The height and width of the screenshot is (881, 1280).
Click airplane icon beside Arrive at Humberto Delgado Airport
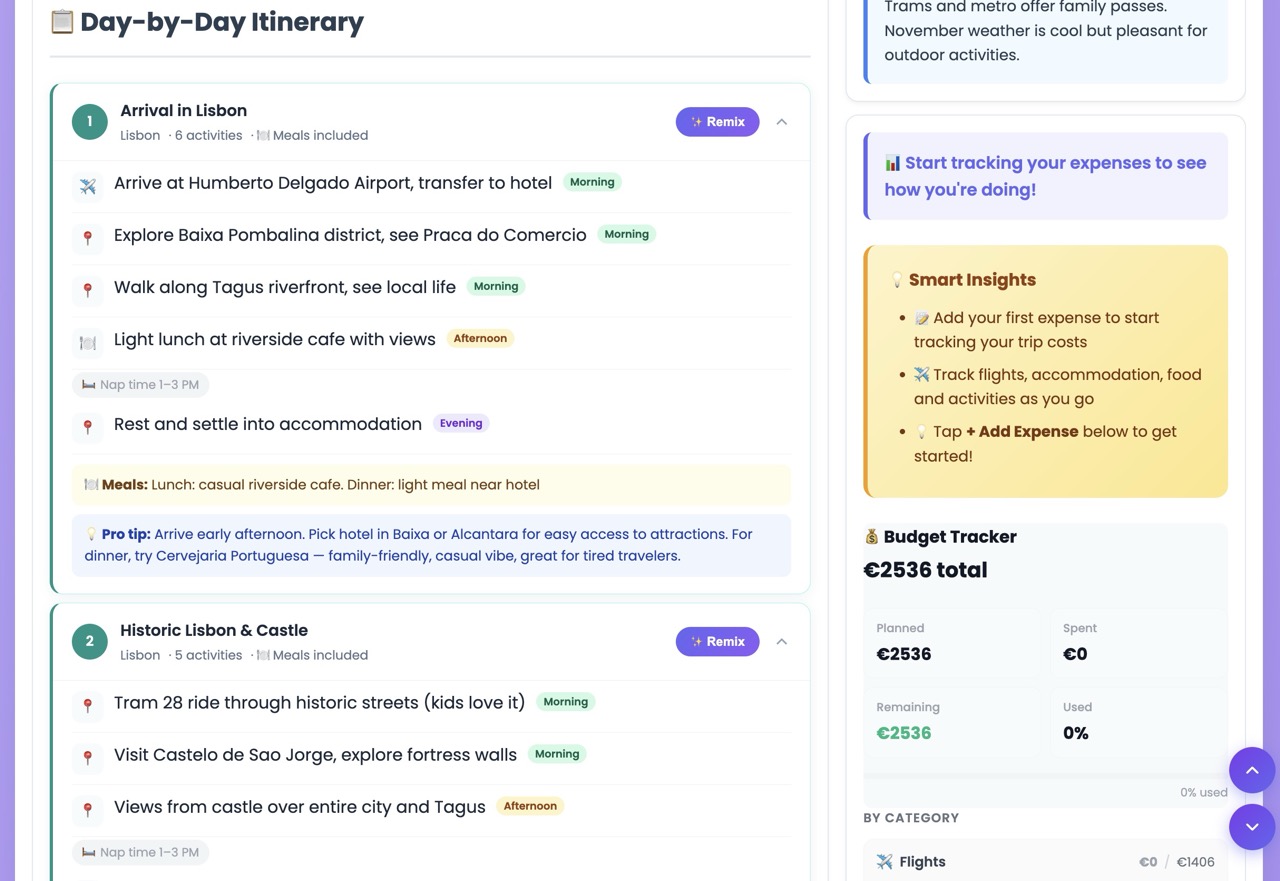pyautogui.click(x=88, y=186)
